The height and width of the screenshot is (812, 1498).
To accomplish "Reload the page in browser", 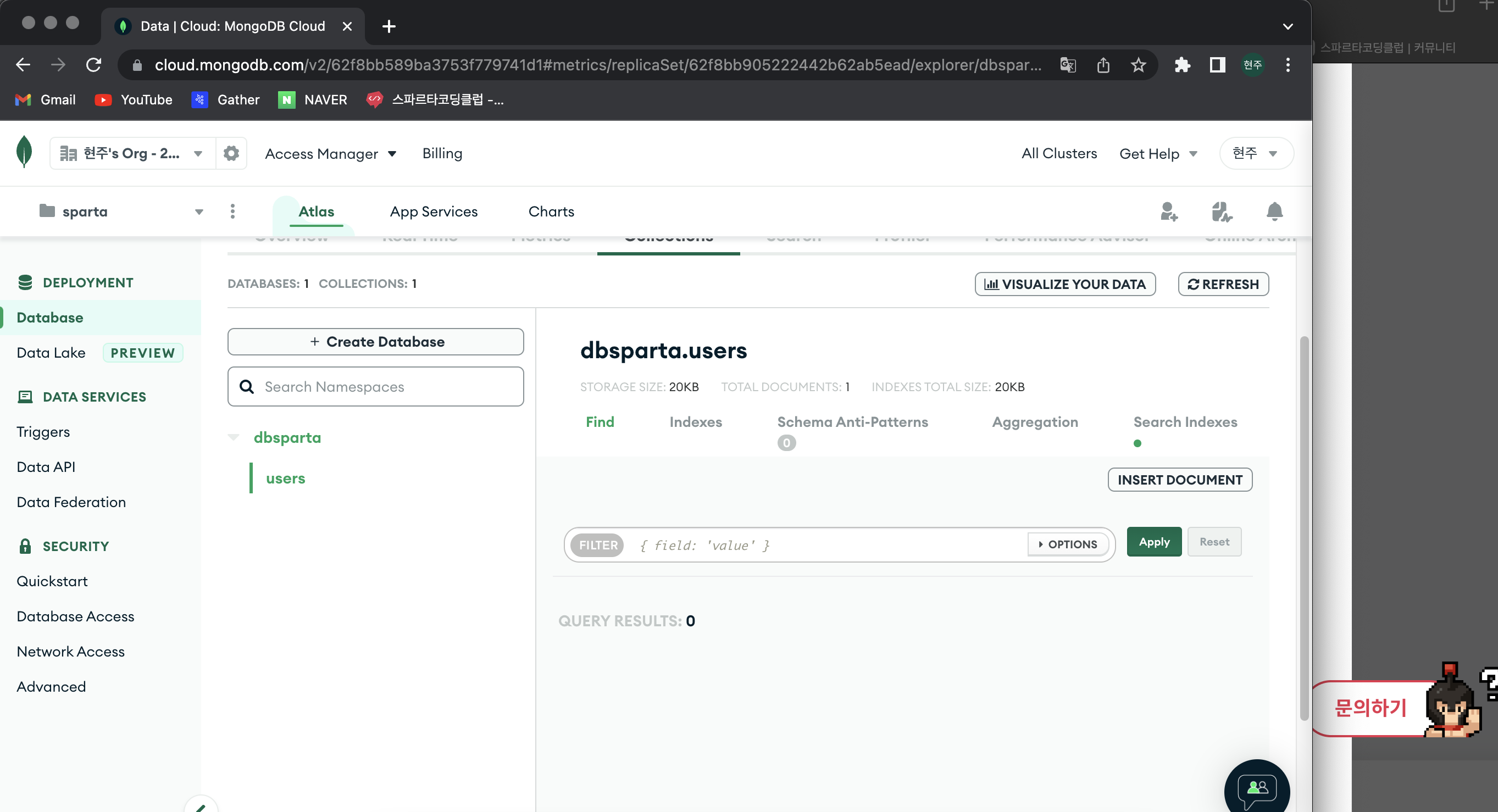I will 93,64.
